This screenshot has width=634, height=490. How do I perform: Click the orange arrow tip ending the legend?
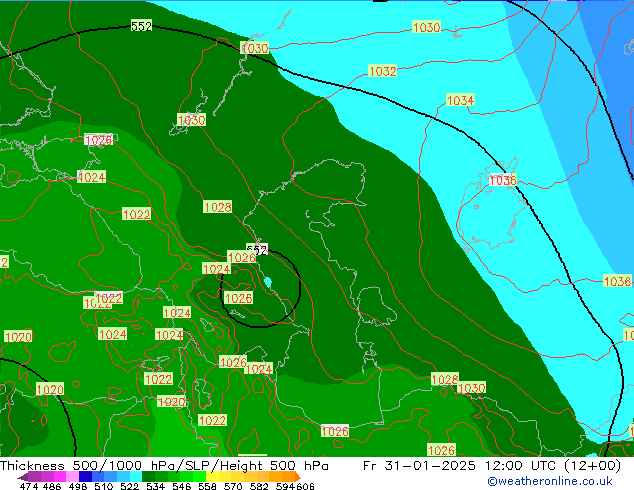[298, 477]
